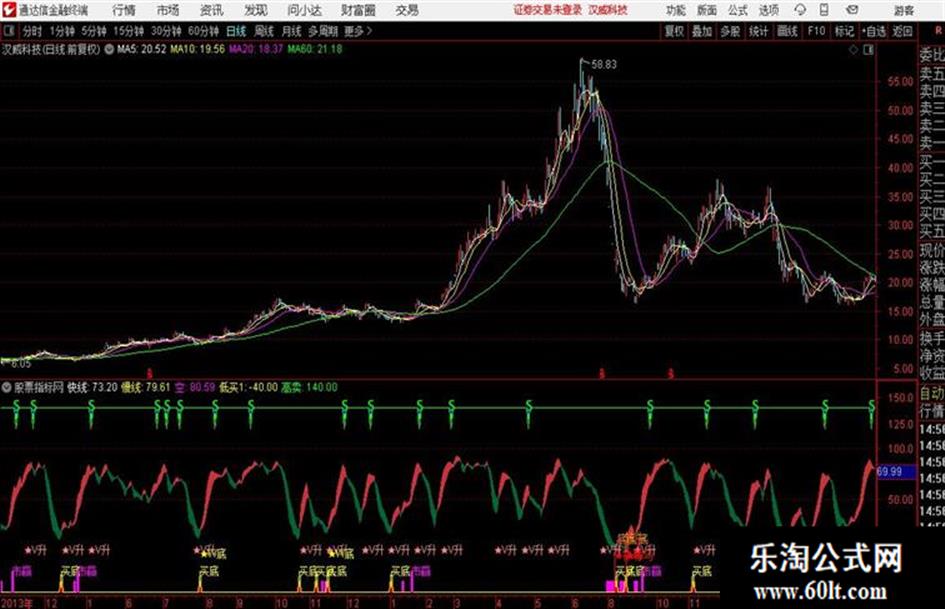
Task: Click the 委比 row in quote panel
Action: click(932, 55)
